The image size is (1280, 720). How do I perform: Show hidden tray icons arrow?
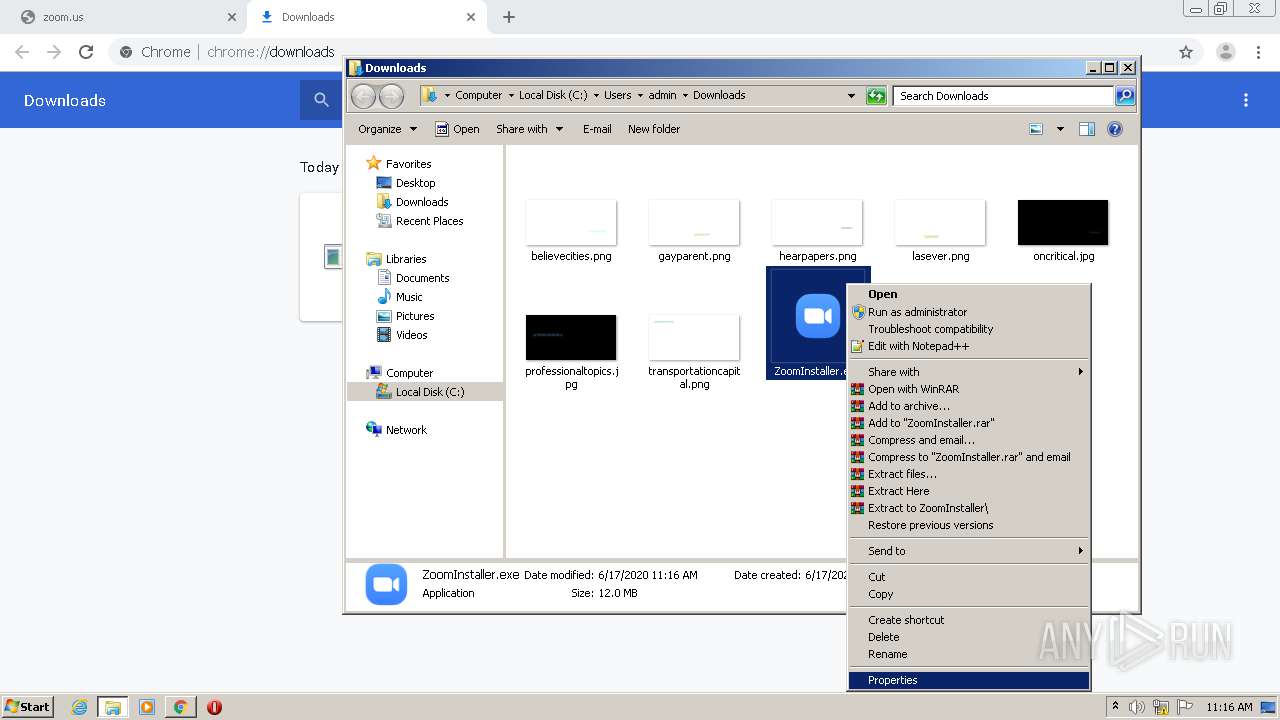click(1115, 707)
